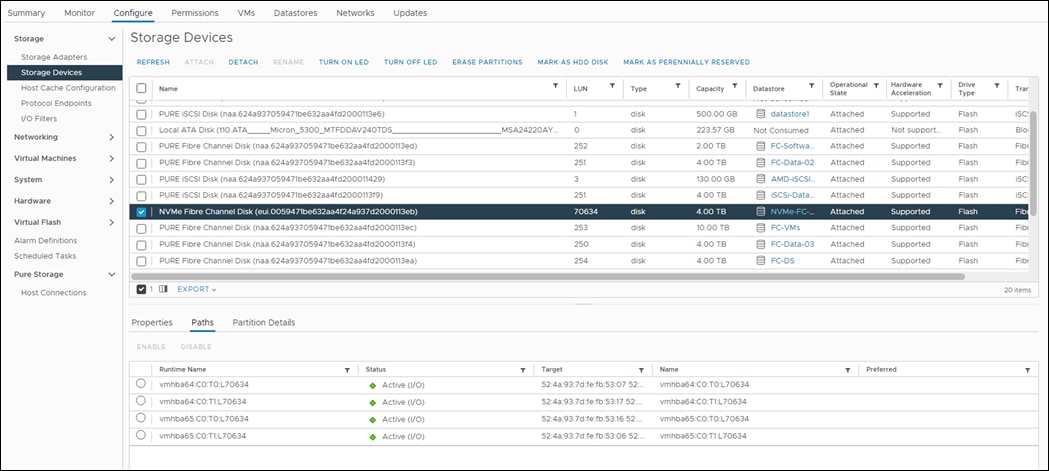
Task: Open filter icon on Hardware Acceleration column
Action: tap(939, 86)
